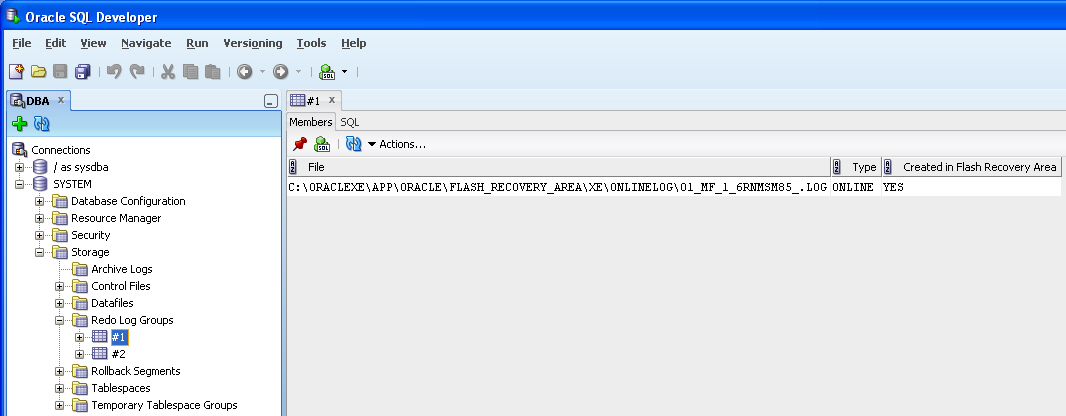Open the Back button history dropdown
The image size is (1066, 416).
pos(262,71)
